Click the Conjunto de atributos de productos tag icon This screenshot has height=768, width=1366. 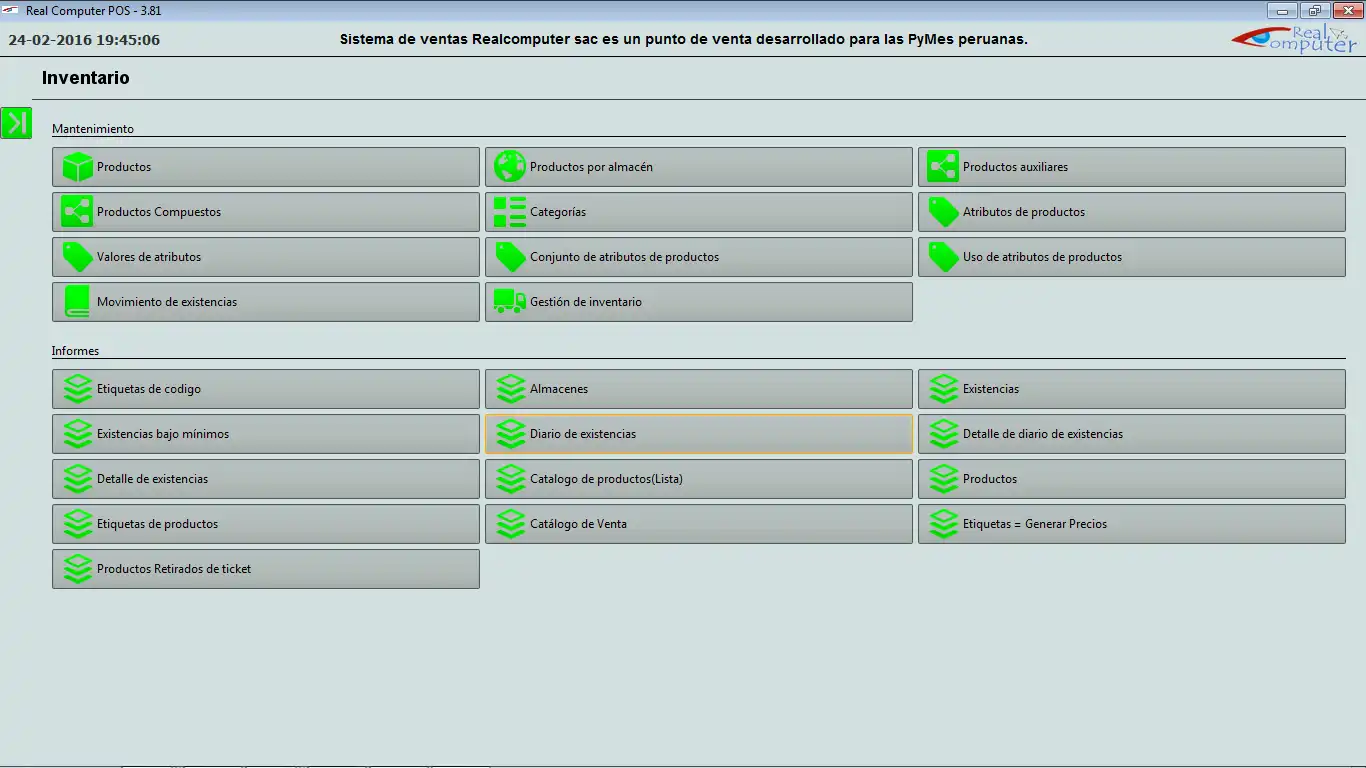pos(510,257)
